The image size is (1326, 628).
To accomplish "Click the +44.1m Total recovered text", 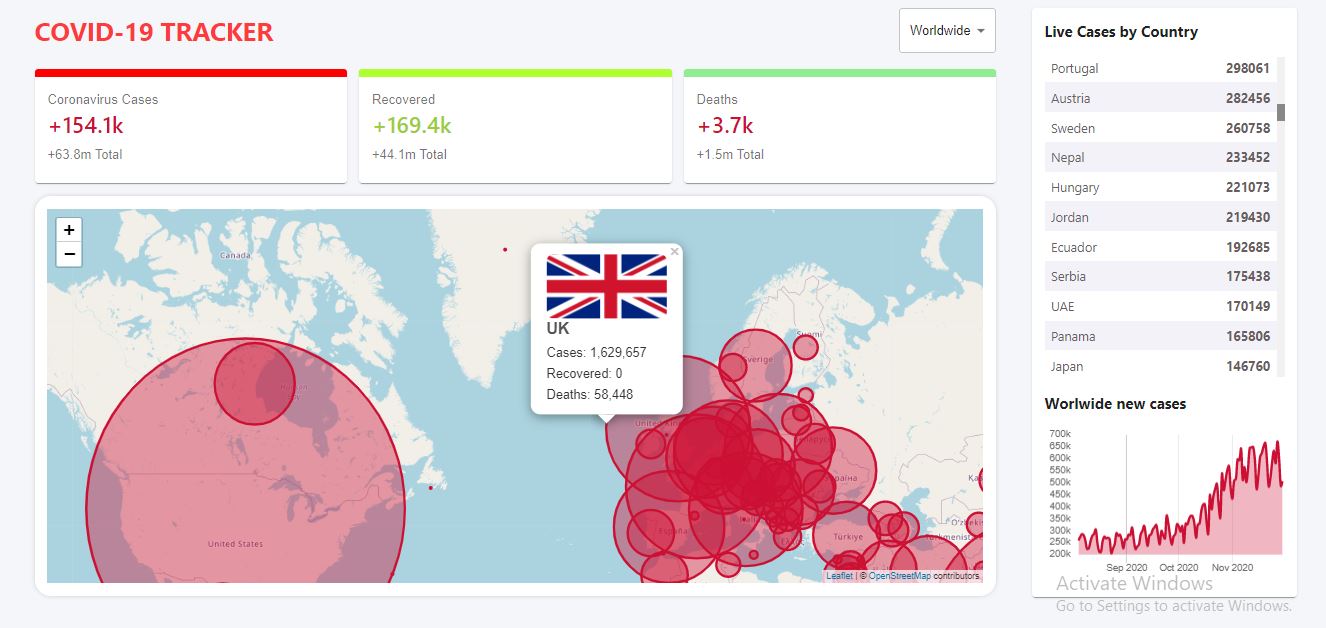I will click(x=409, y=154).
